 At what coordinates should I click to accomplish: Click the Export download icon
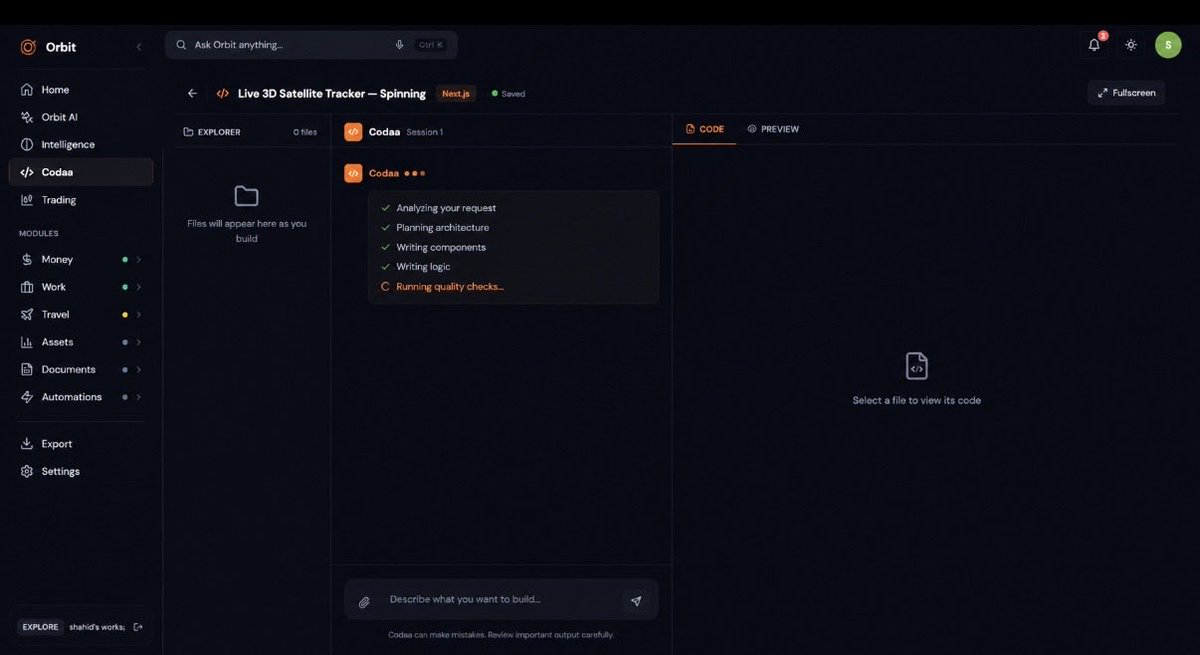27,444
